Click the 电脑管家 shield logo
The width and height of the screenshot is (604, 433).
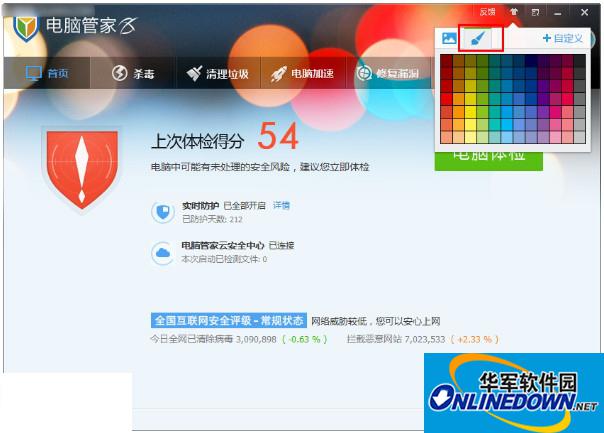(27, 26)
